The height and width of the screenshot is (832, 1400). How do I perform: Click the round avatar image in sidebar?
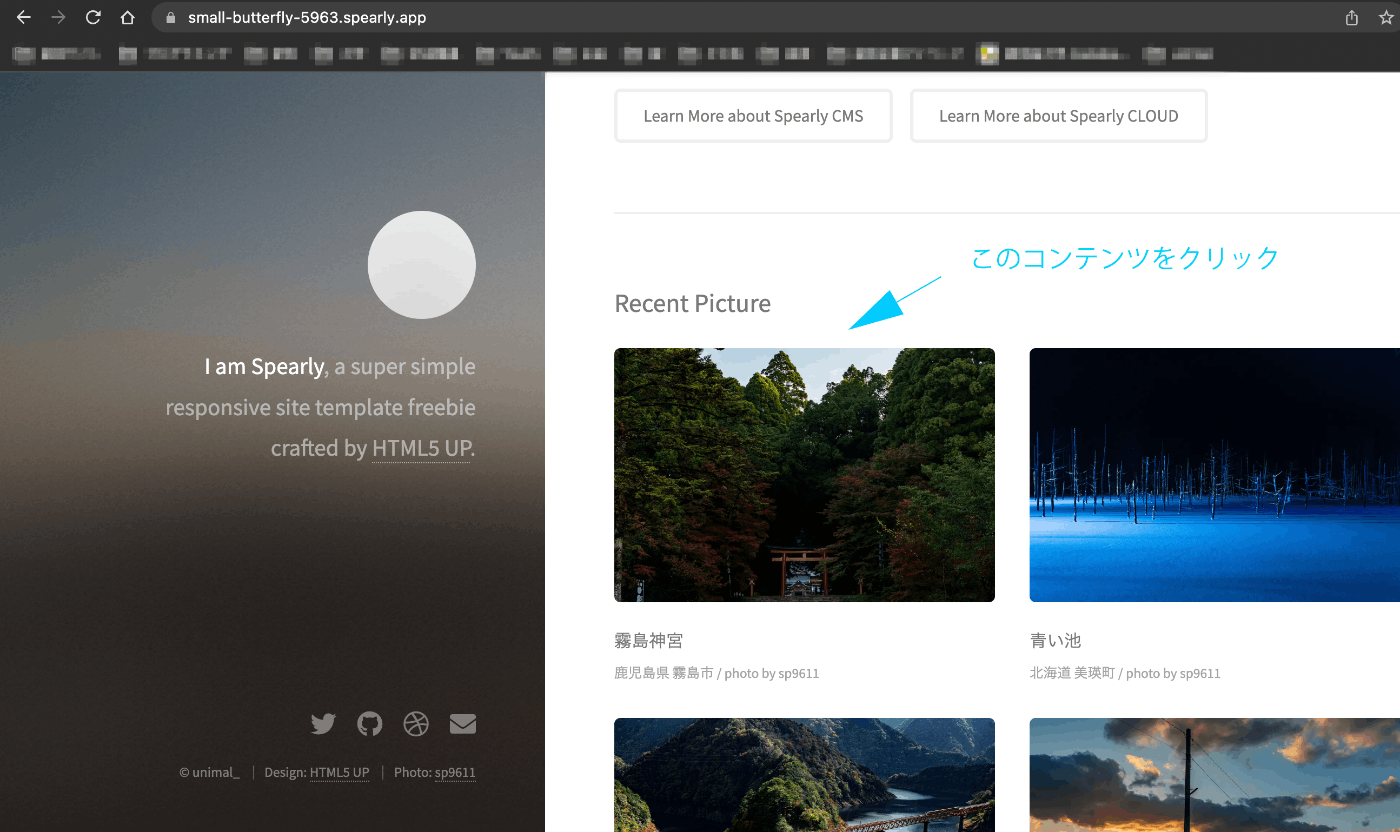tap(422, 265)
